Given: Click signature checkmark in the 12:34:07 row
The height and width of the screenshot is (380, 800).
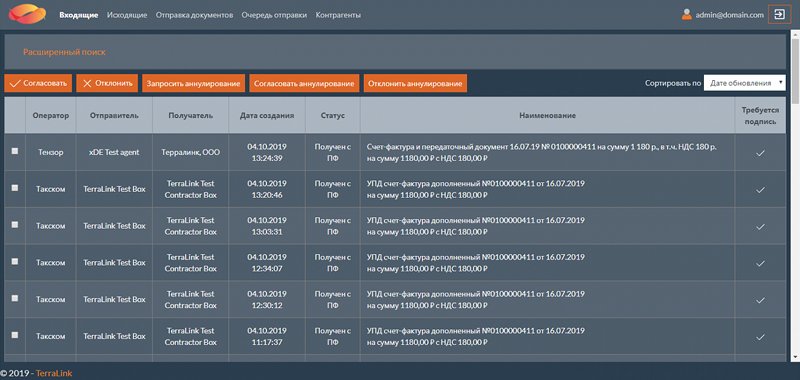Looking at the screenshot, I should 760,263.
